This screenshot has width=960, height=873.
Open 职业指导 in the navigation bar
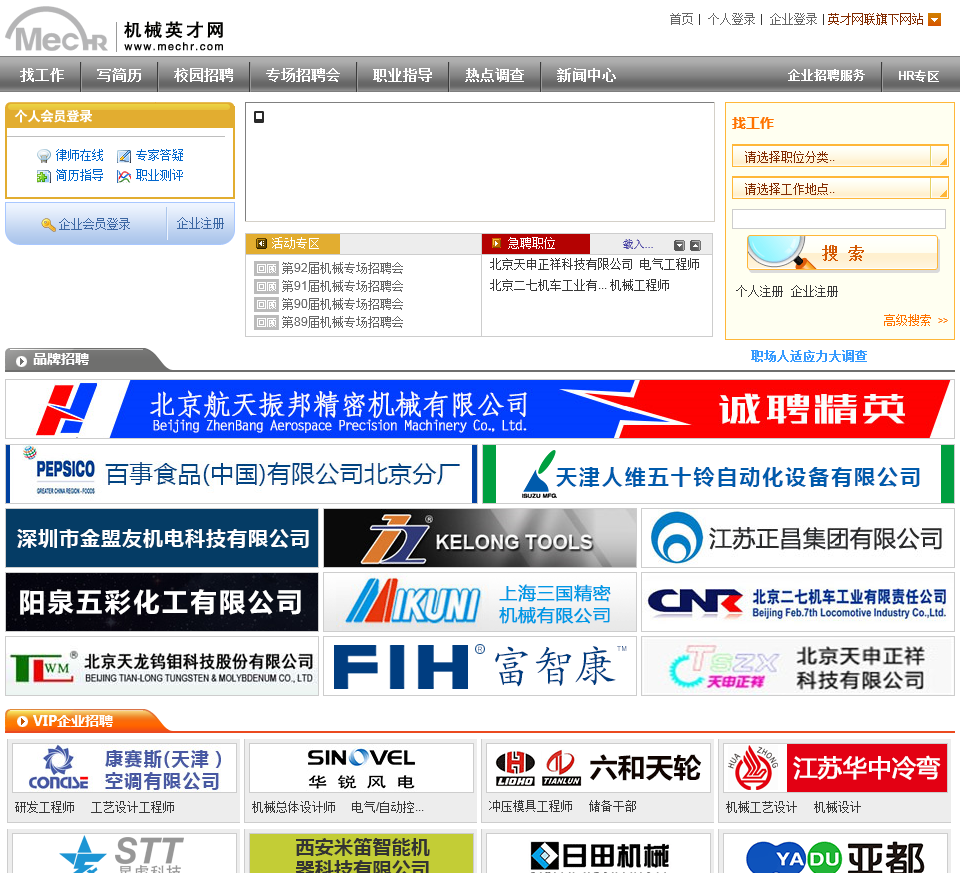coord(403,75)
